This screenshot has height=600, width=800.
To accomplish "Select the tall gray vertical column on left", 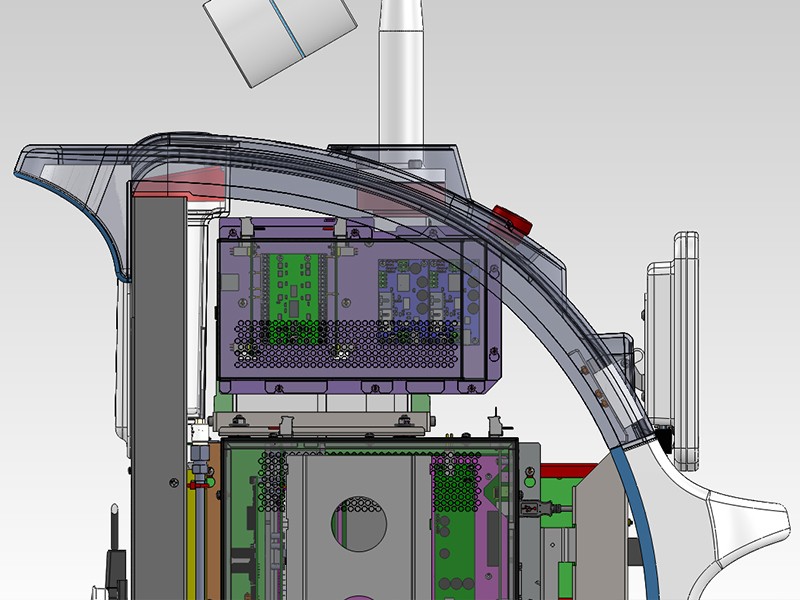I will [x=159, y=398].
